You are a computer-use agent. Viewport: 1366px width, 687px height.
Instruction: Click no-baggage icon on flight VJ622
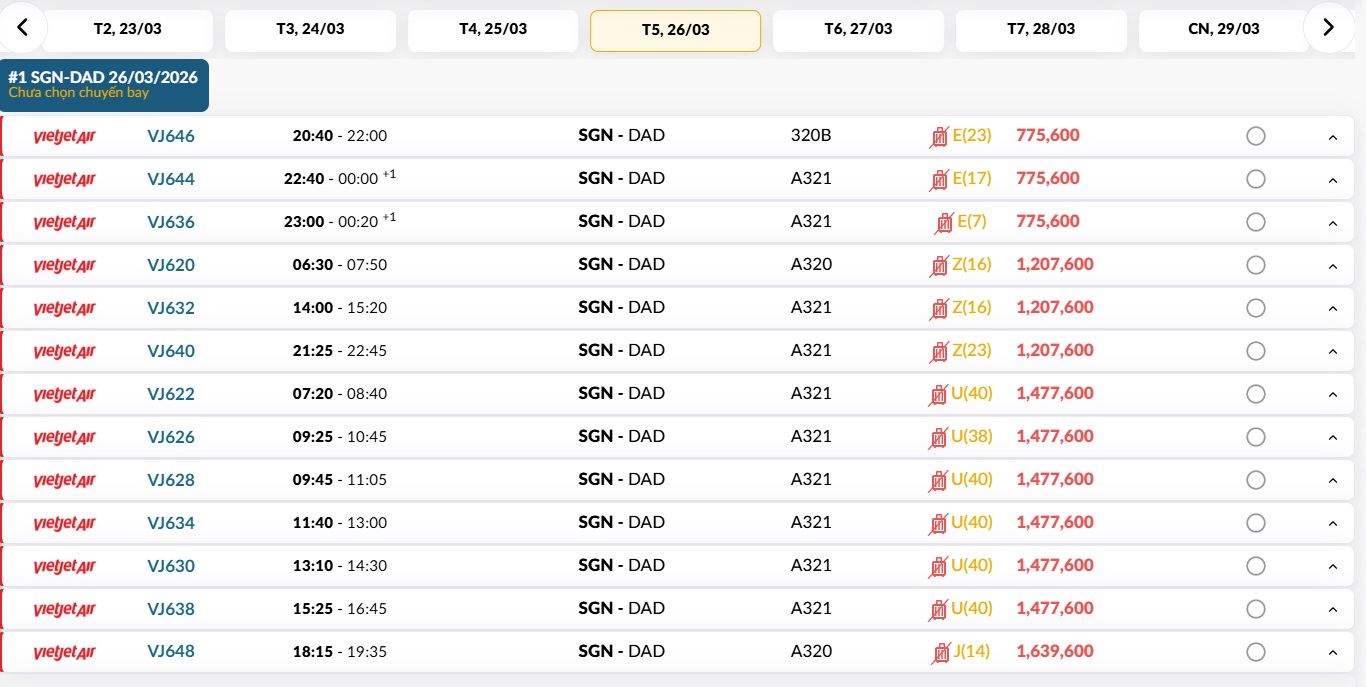(x=938, y=395)
